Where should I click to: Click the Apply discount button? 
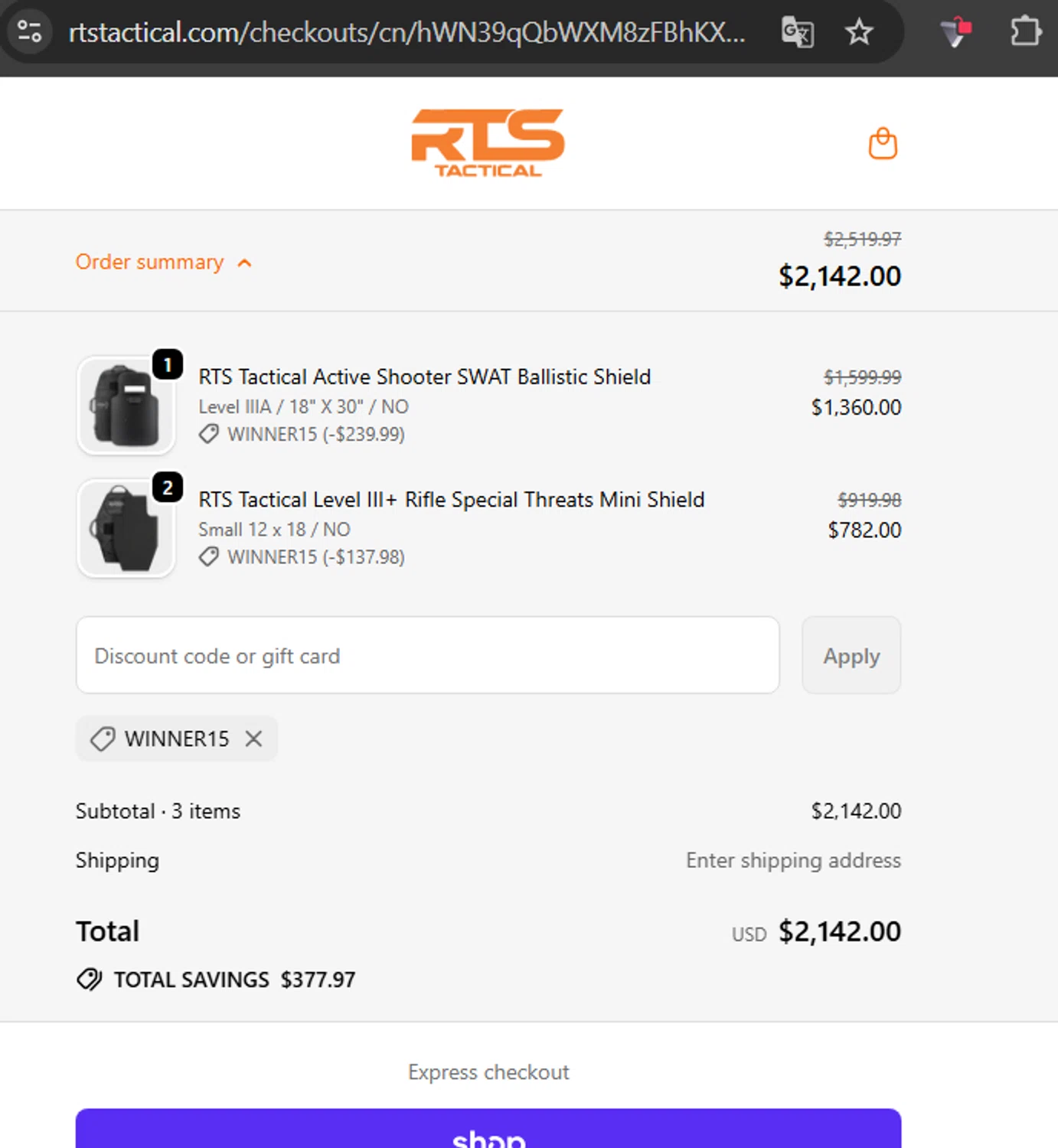click(x=851, y=655)
